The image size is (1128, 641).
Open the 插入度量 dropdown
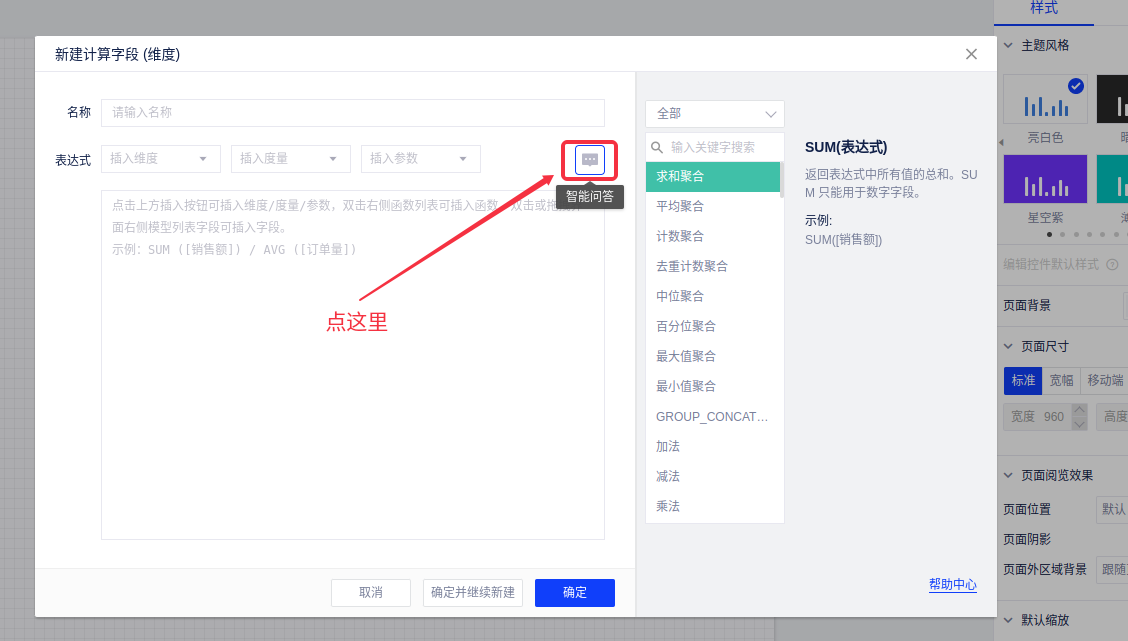tap(290, 159)
